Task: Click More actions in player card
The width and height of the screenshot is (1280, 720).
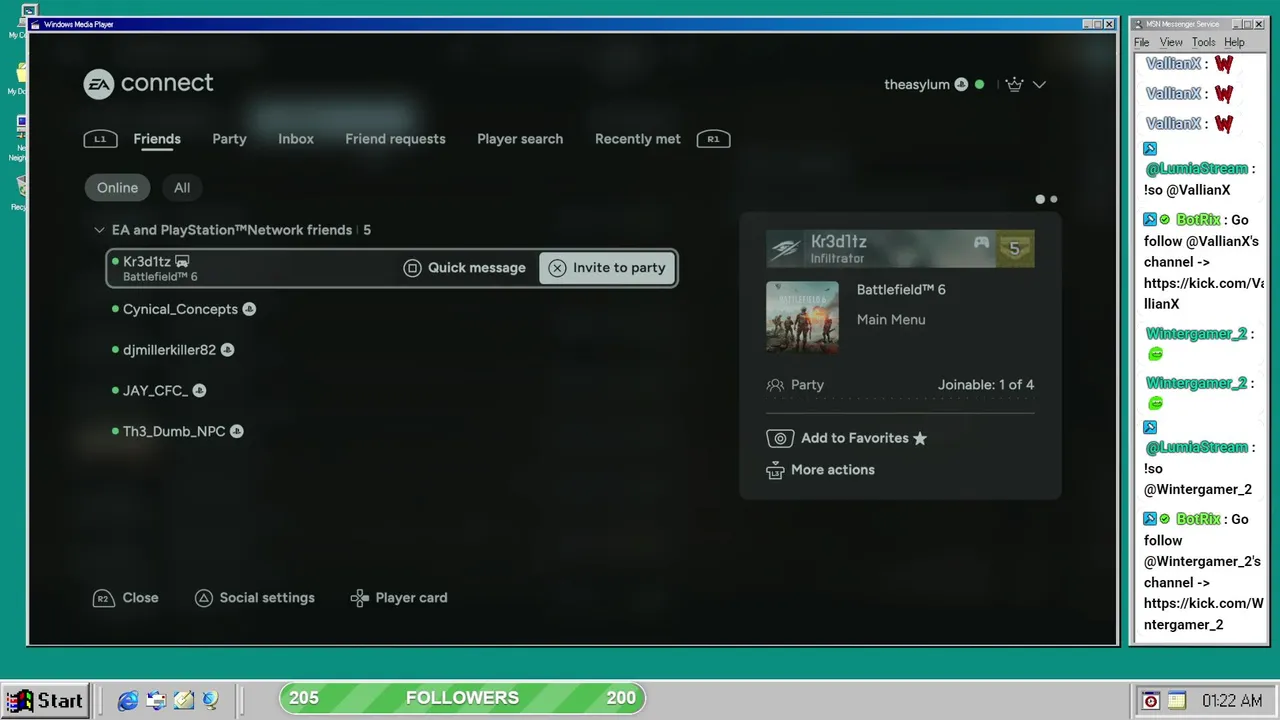Action: tap(820, 470)
